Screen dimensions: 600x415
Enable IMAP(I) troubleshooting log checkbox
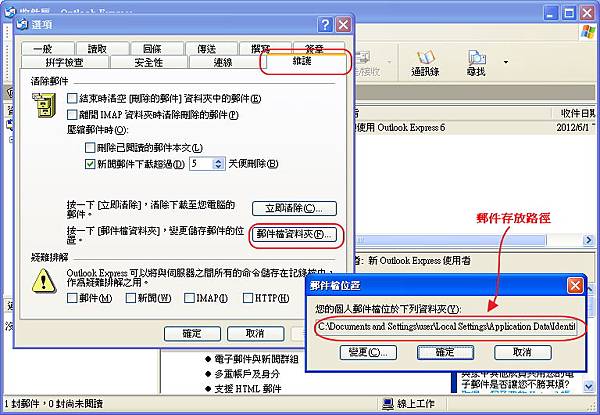pyautogui.click(x=189, y=298)
